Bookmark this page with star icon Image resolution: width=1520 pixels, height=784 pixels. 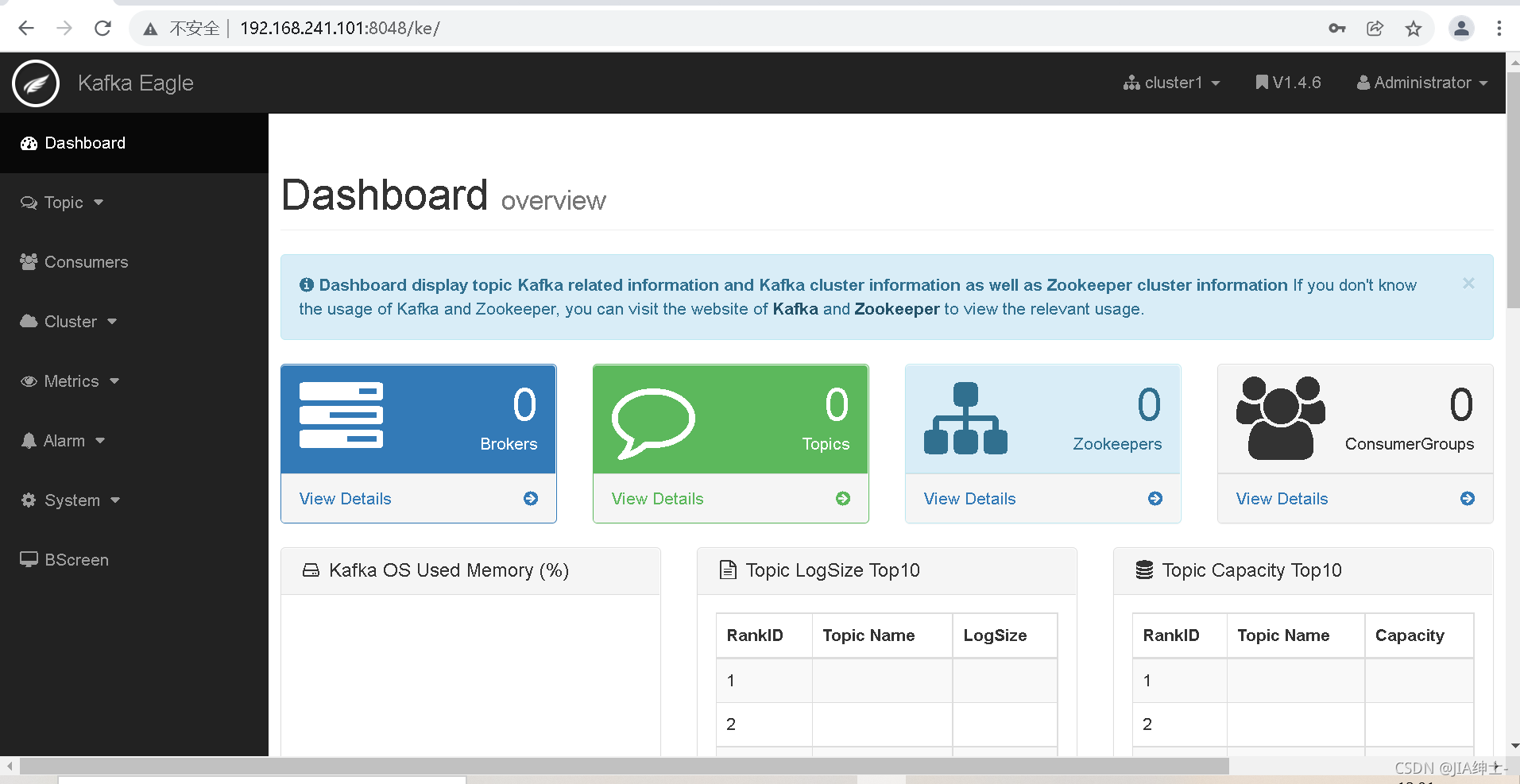tap(1414, 29)
